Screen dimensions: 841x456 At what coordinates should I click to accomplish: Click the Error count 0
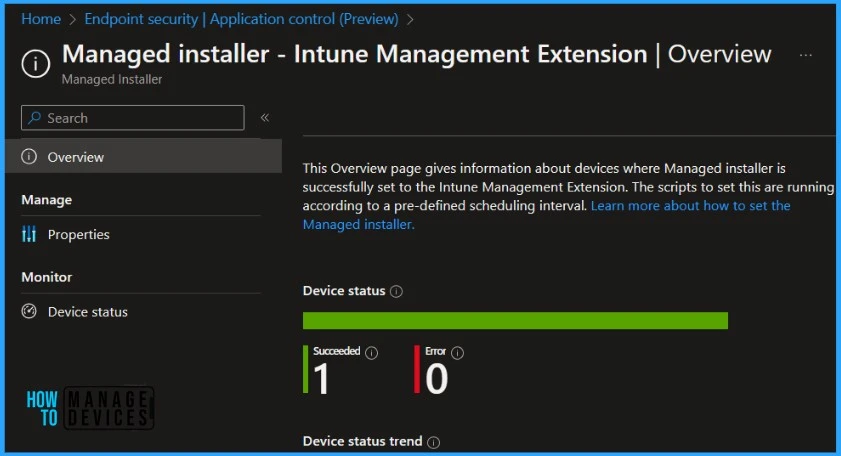coord(437,379)
